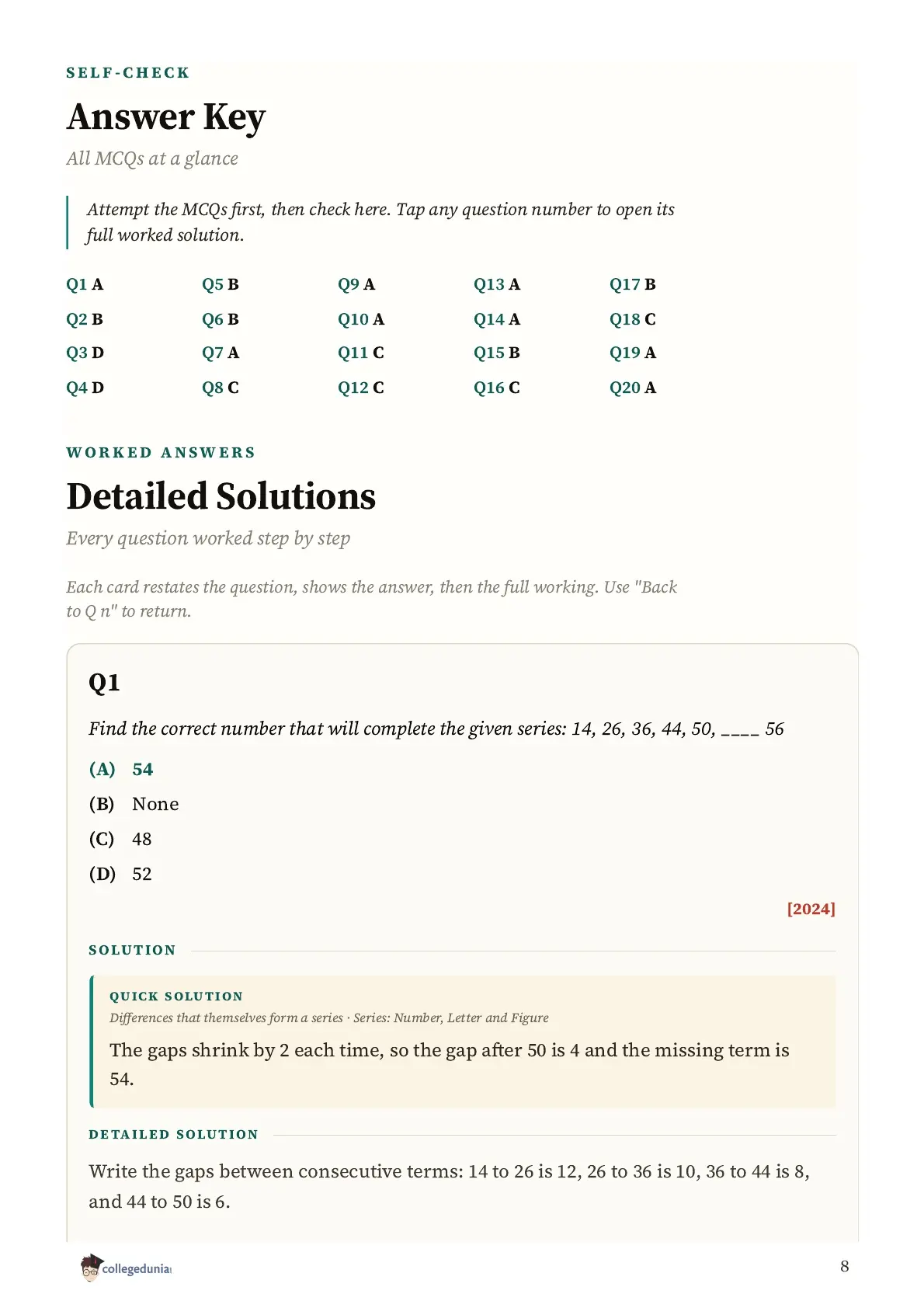The width and height of the screenshot is (924, 1308).
Task: Open the Q12 answer key link
Action: coord(361,388)
